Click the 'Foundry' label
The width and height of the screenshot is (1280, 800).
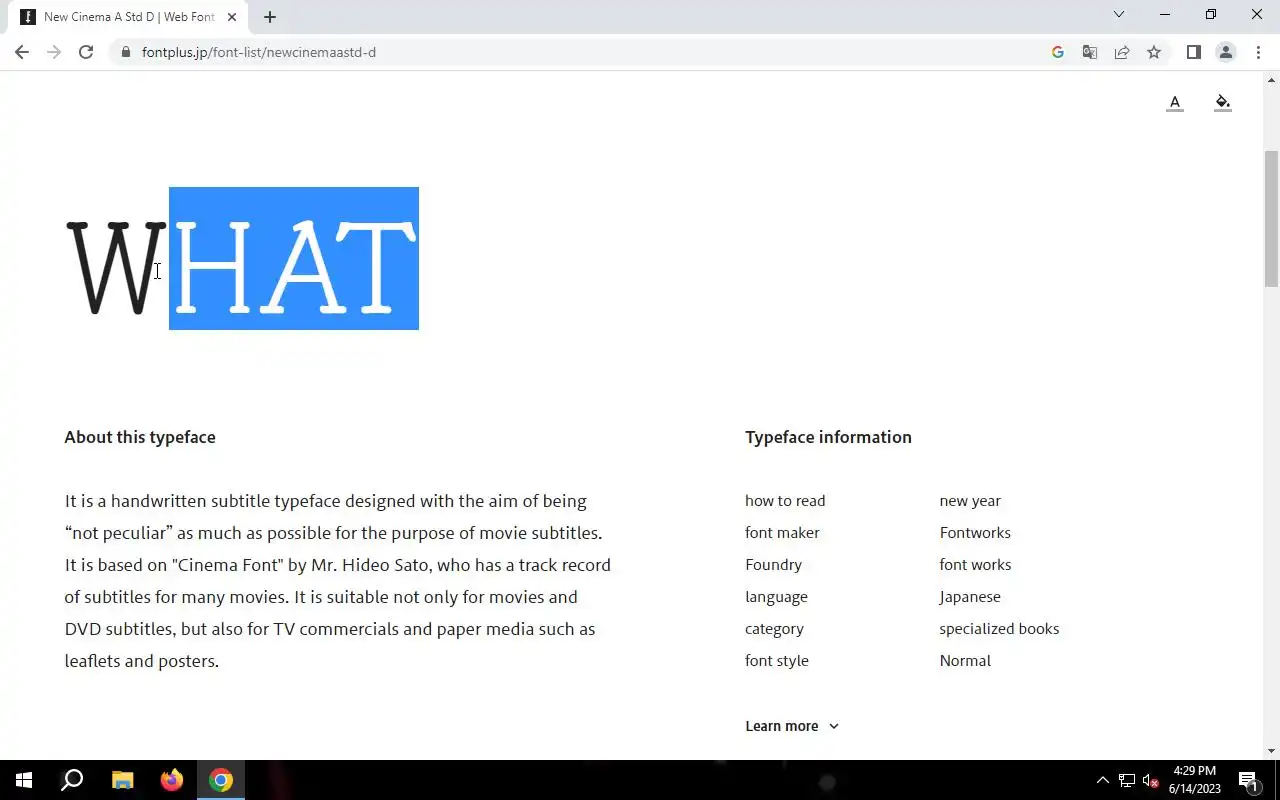click(773, 565)
